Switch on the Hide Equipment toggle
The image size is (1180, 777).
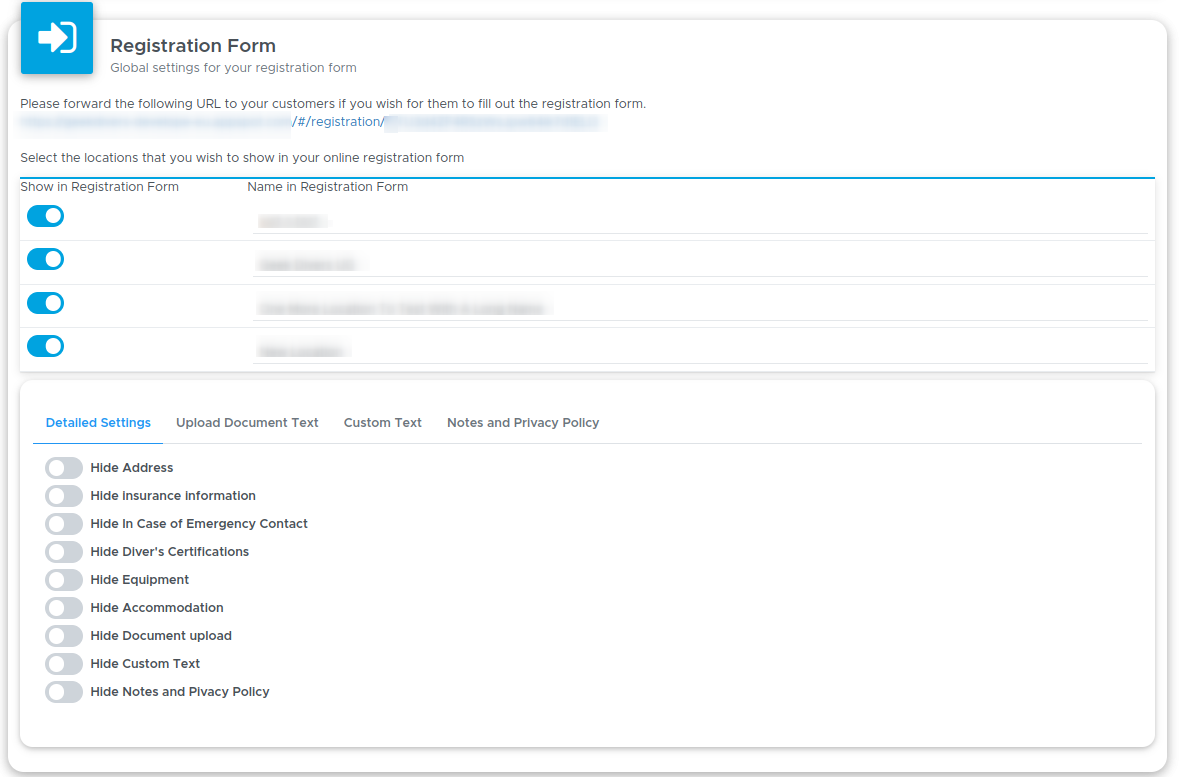click(x=63, y=580)
